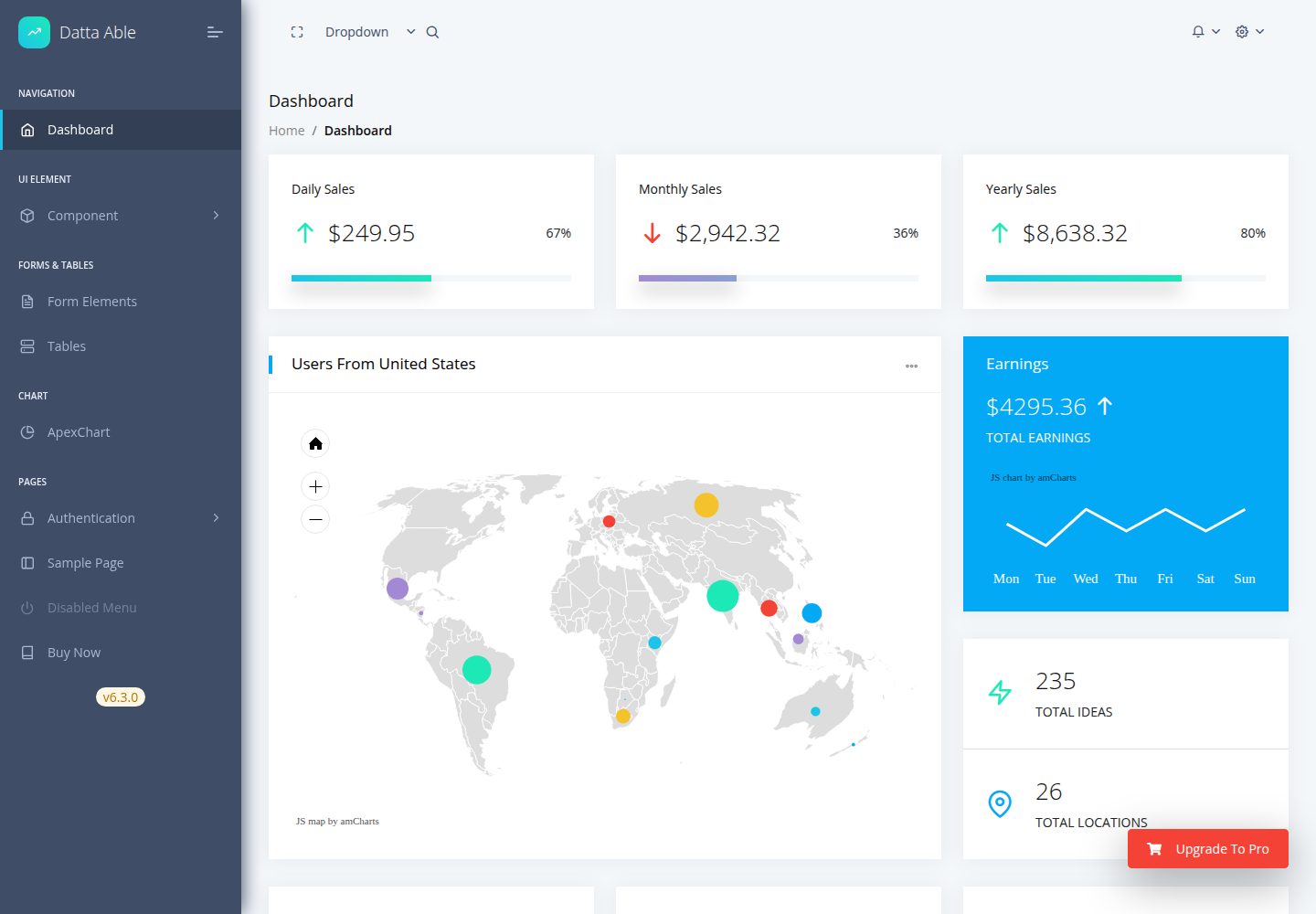This screenshot has height=914, width=1316.
Task: Open the Buy Now sidebar item
Action: pyautogui.click(x=121, y=653)
